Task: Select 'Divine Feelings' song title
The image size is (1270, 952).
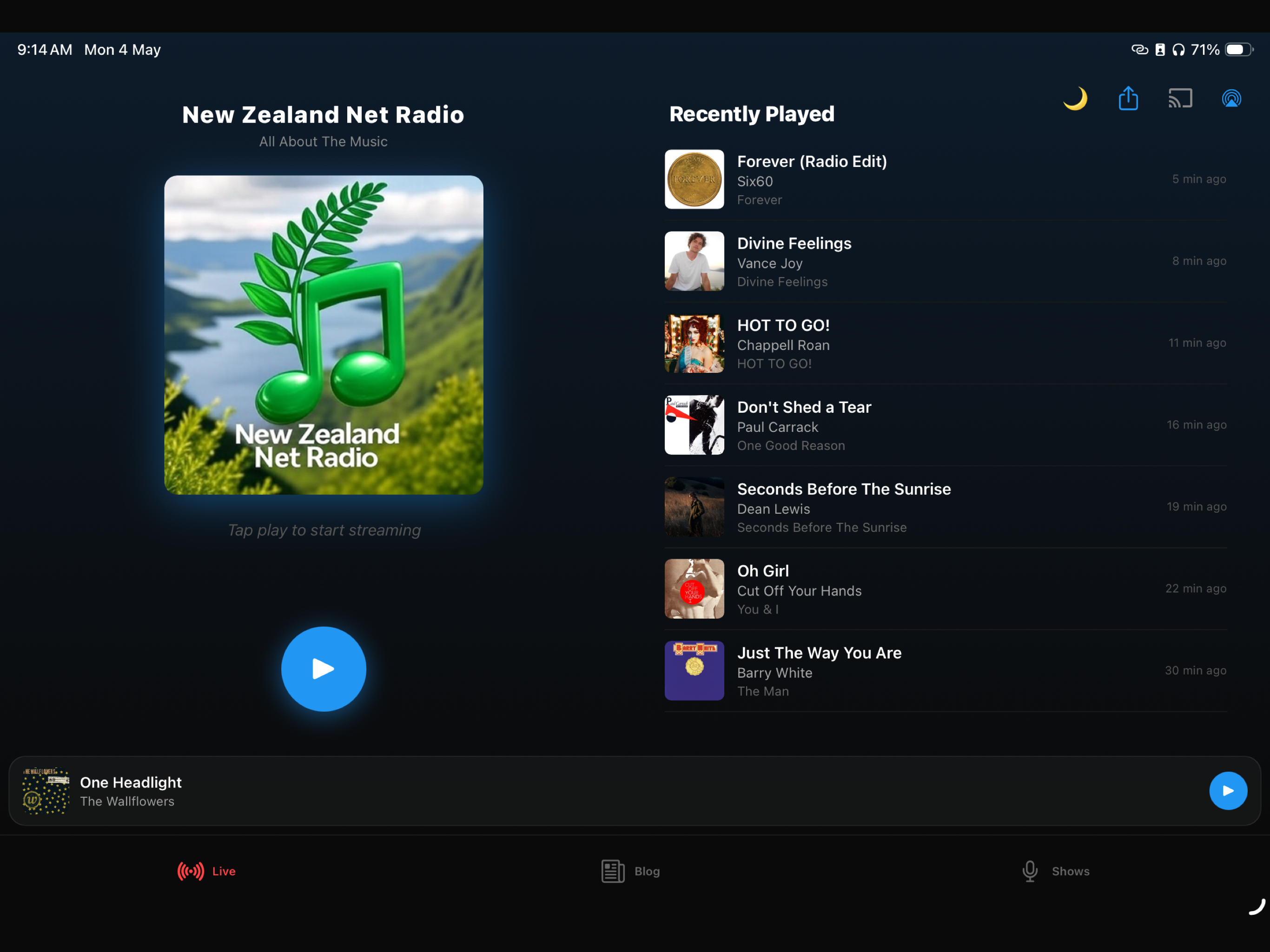Action: pos(794,244)
